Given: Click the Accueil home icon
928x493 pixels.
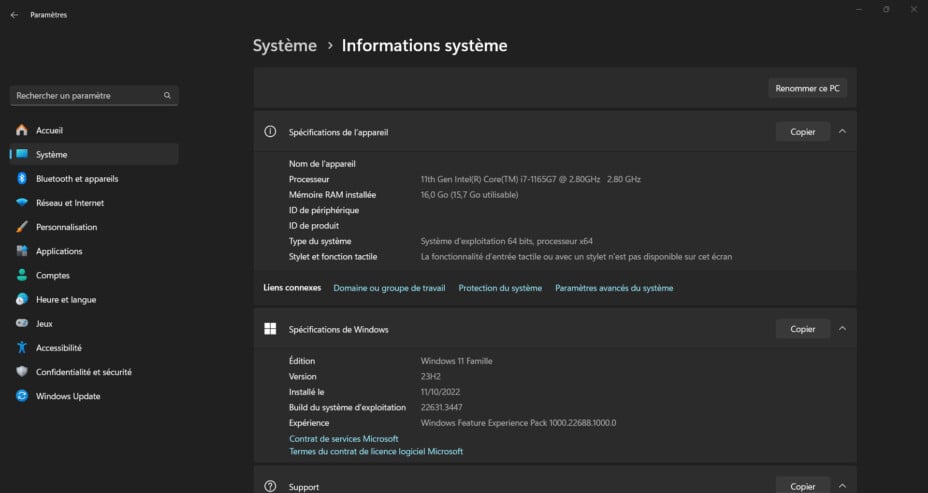Looking at the screenshot, I should [22, 130].
